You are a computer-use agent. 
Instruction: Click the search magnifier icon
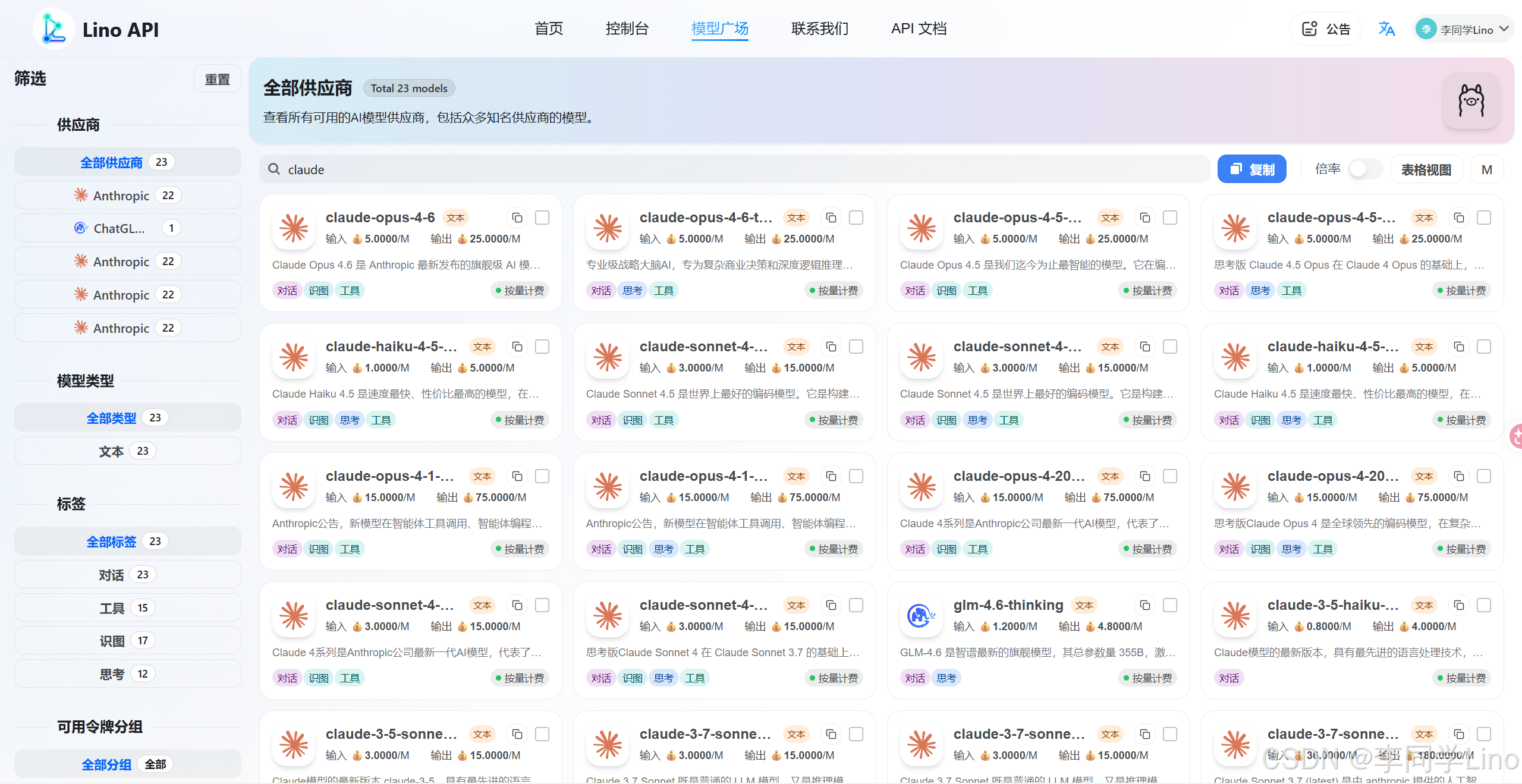(274, 169)
